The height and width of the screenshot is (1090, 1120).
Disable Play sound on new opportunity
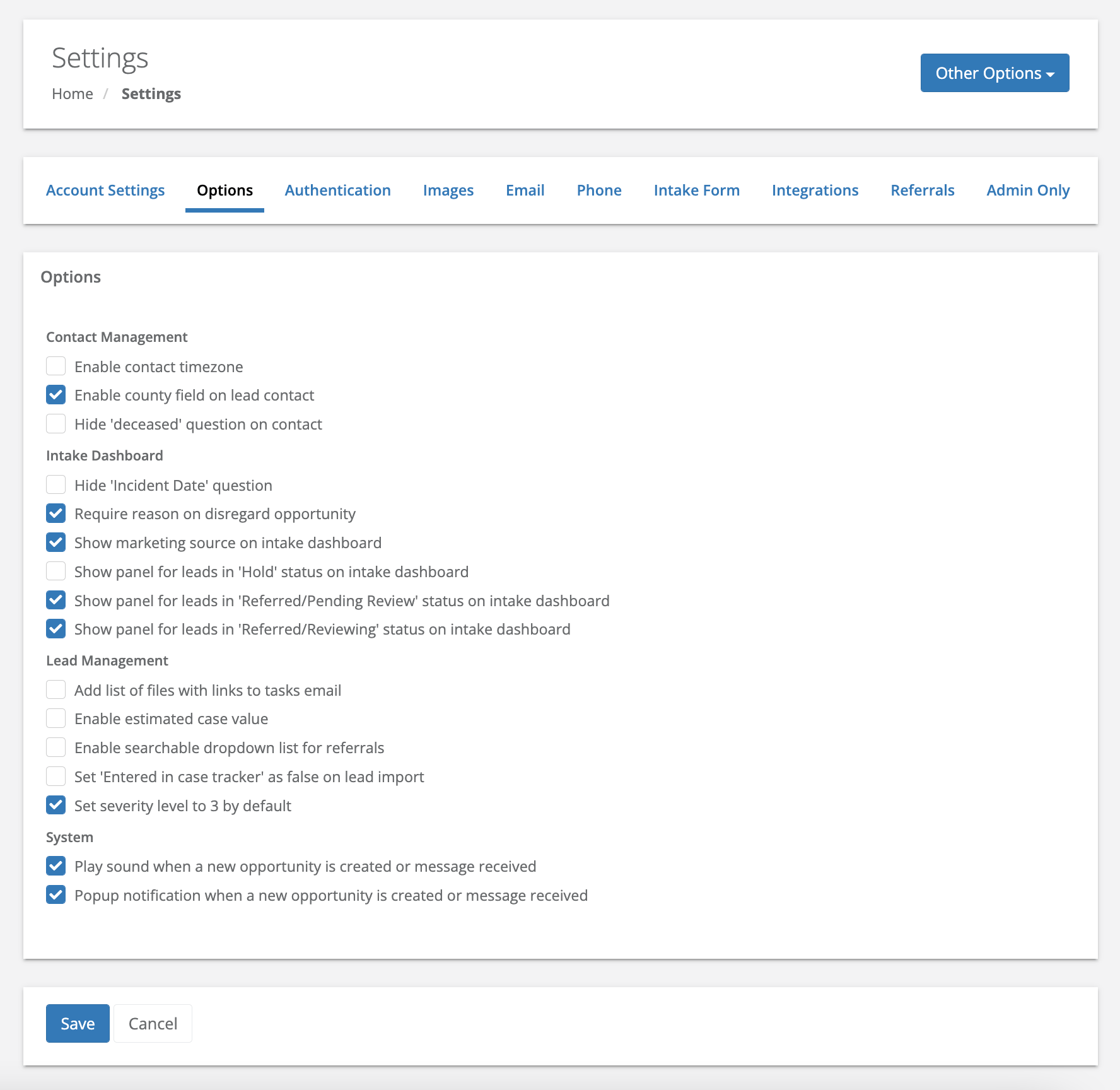56,866
